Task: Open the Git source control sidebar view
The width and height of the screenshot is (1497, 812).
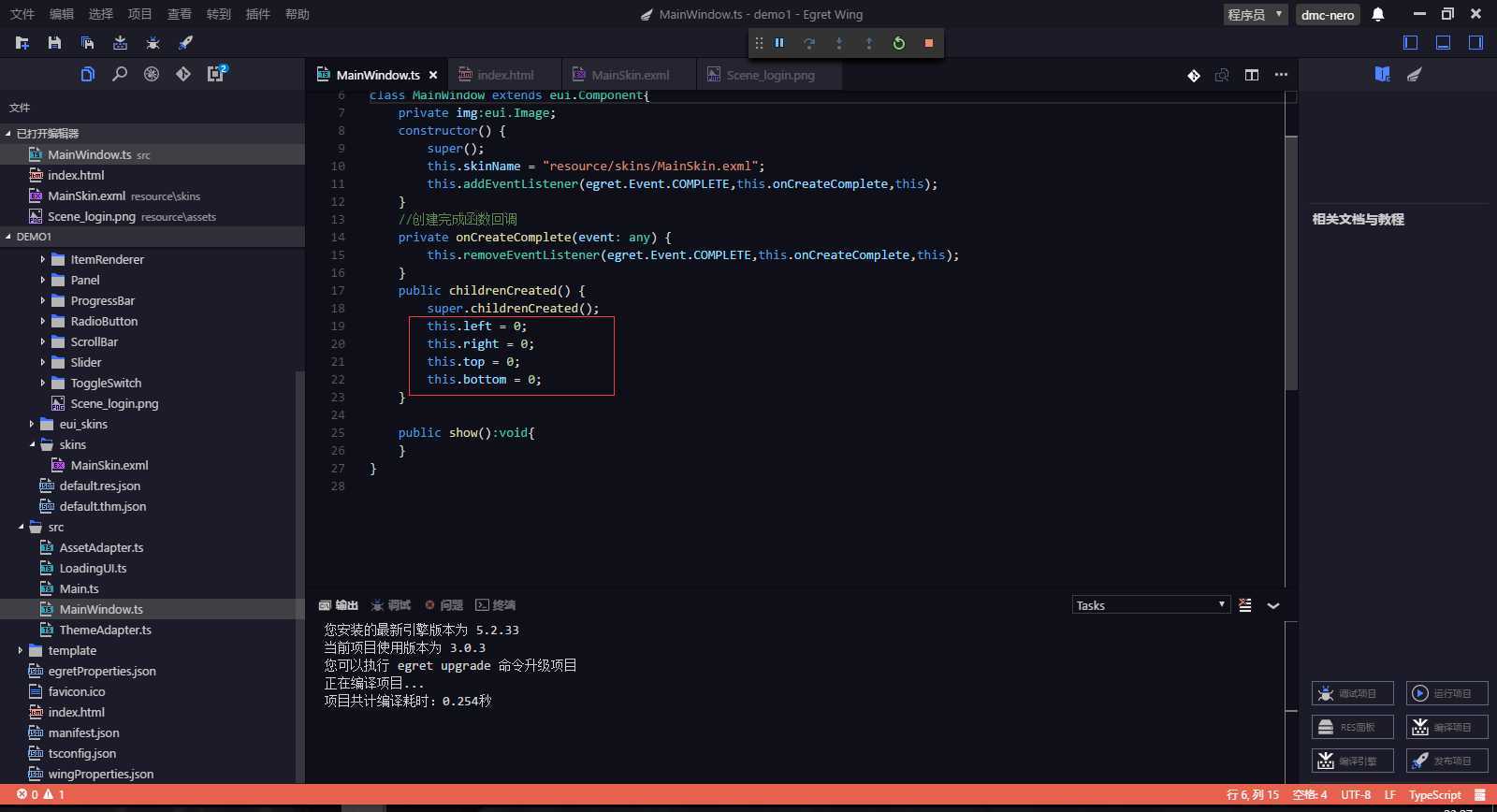Action: (183, 74)
